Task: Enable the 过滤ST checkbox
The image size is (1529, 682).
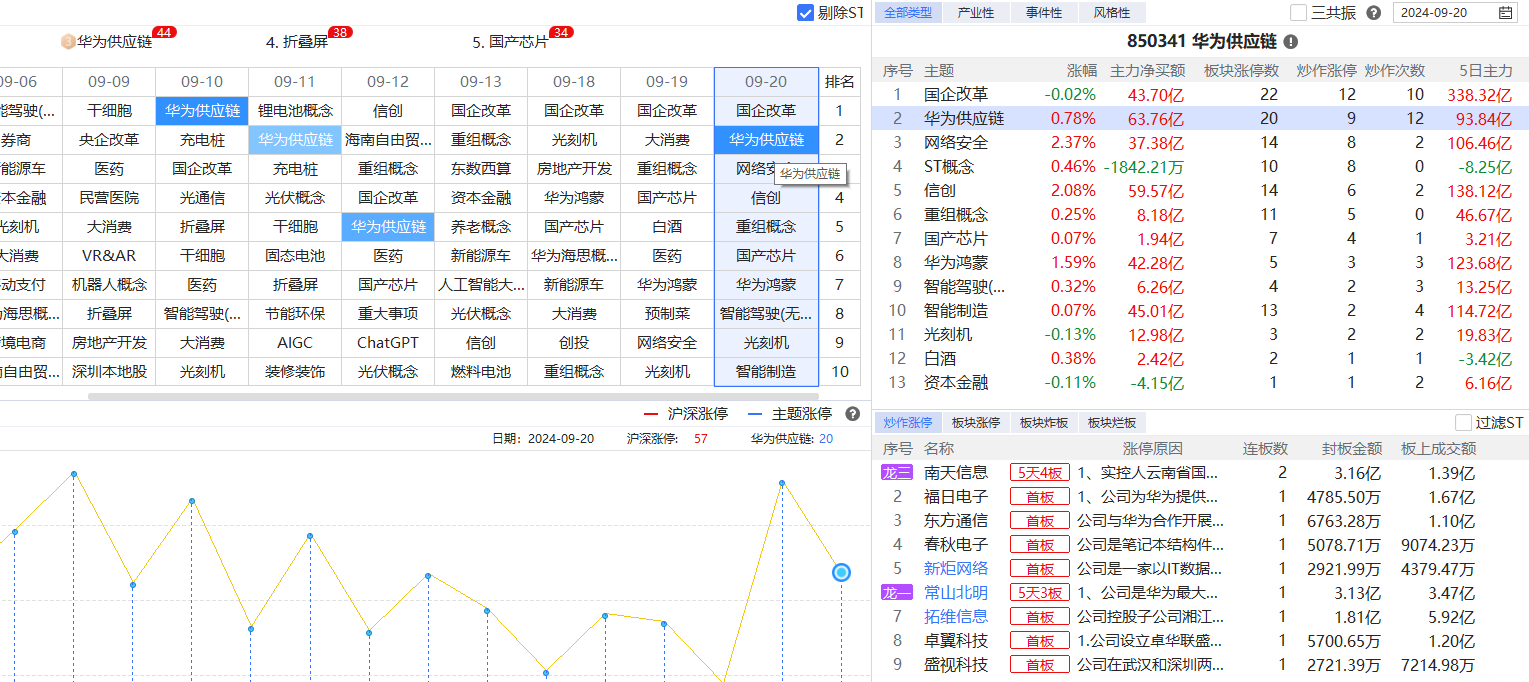Action: 1463,423
